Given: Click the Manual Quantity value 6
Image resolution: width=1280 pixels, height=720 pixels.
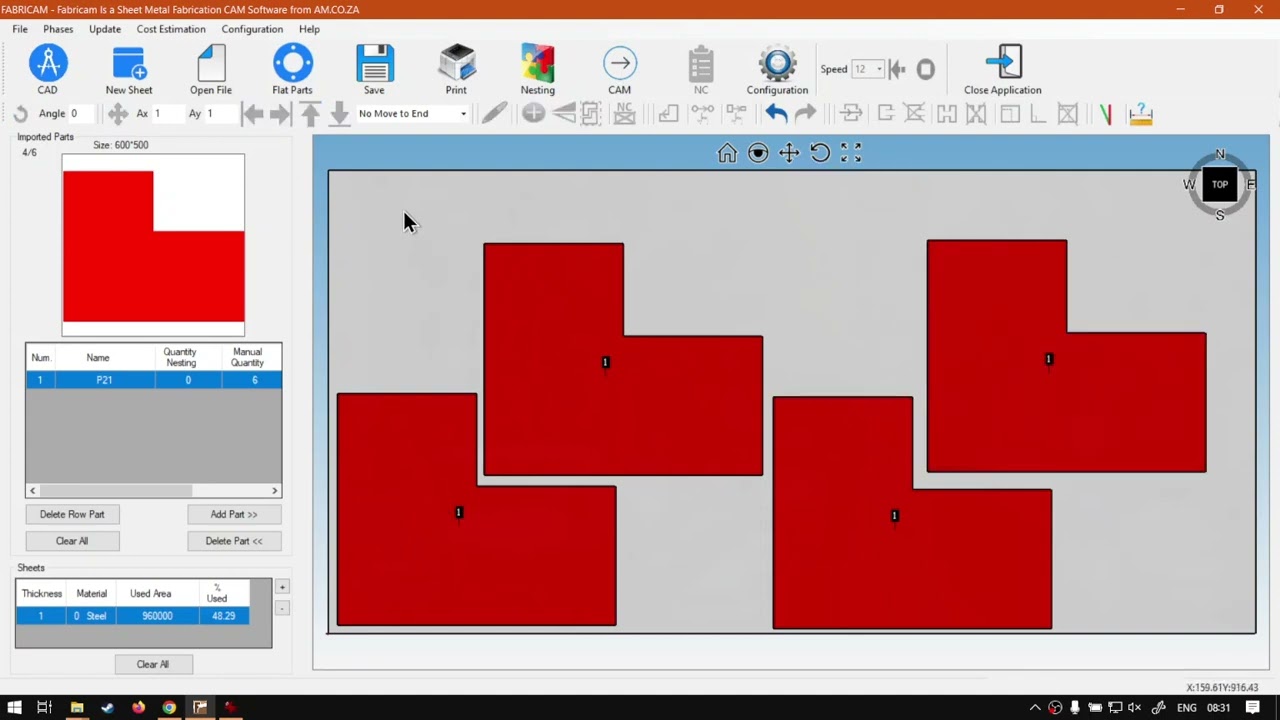Looking at the screenshot, I should (254, 380).
